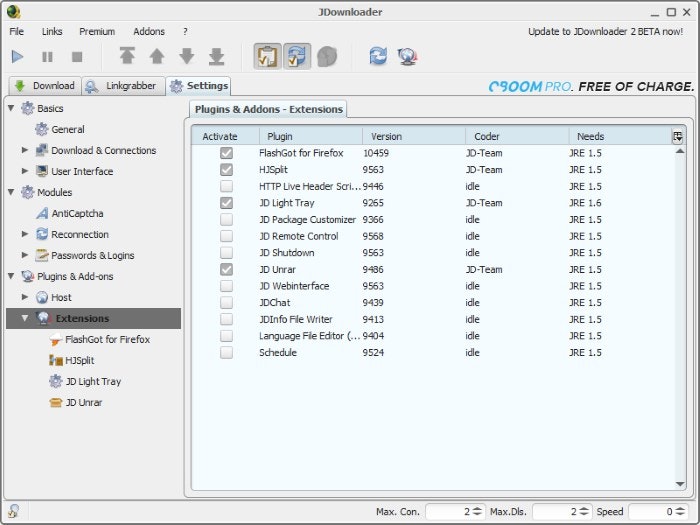This screenshot has width=700, height=525.
Task: Uncheck the JD Light Tray checkbox
Action: tap(226, 203)
